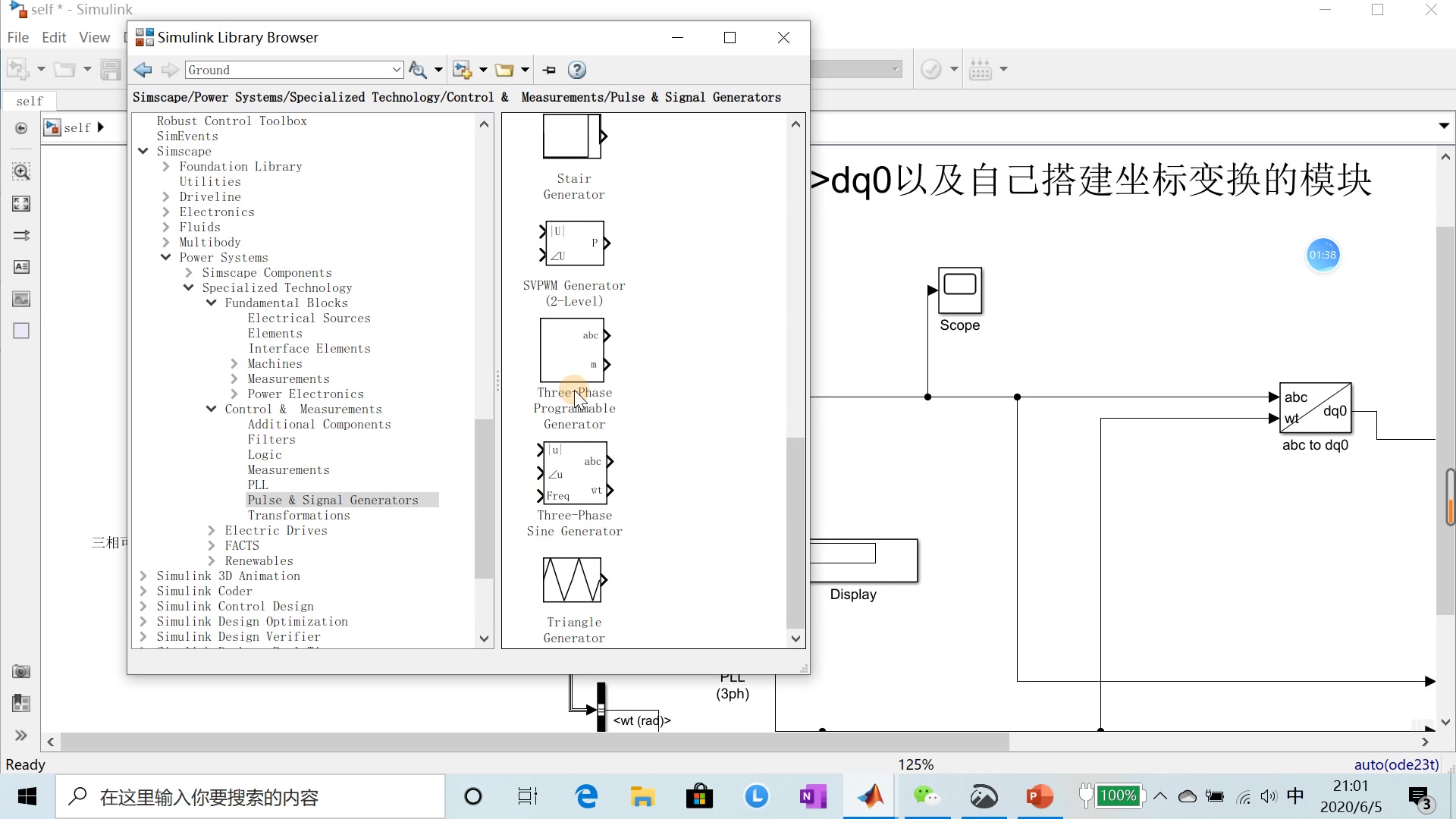Click zoom tool in left palette
Screen dimensions: 1456x819
coord(21,171)
